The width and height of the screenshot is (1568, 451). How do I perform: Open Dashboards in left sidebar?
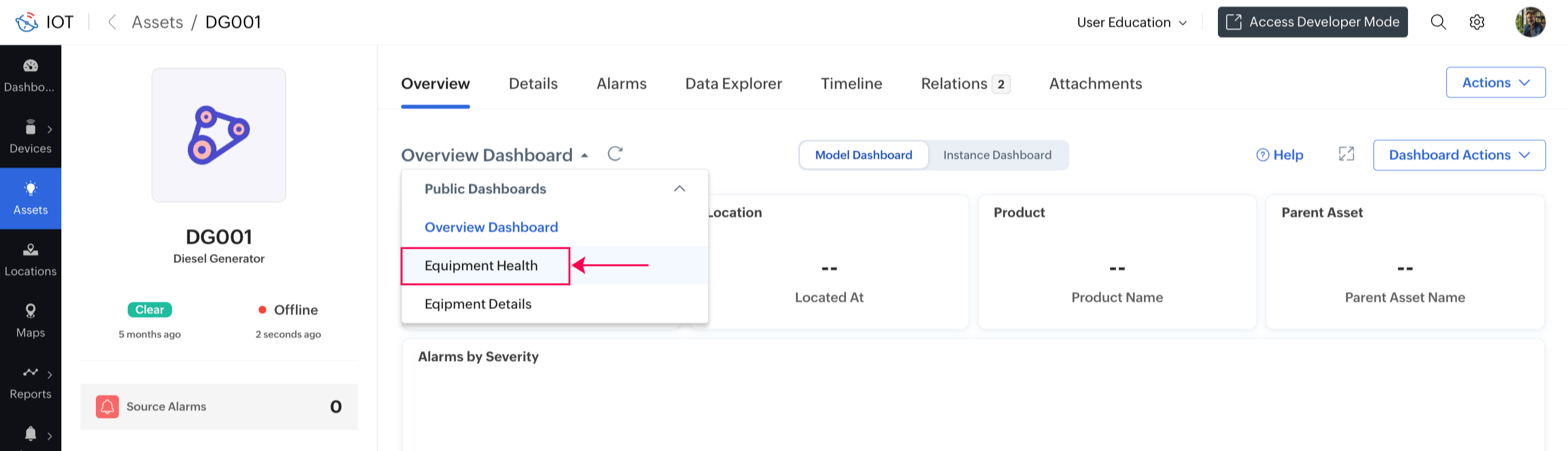(x=31, y=76)
